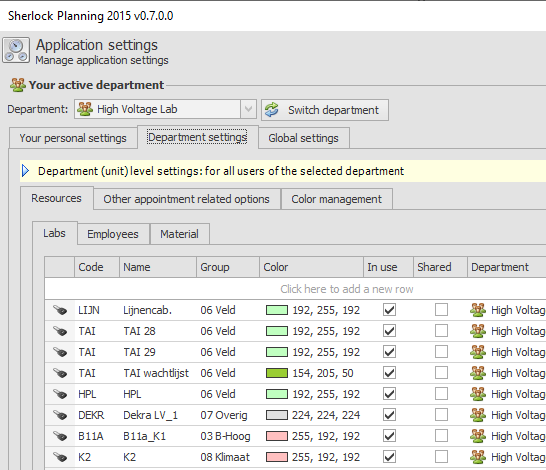Click the Shared column header
546x470 pixels.
(440, 267)
